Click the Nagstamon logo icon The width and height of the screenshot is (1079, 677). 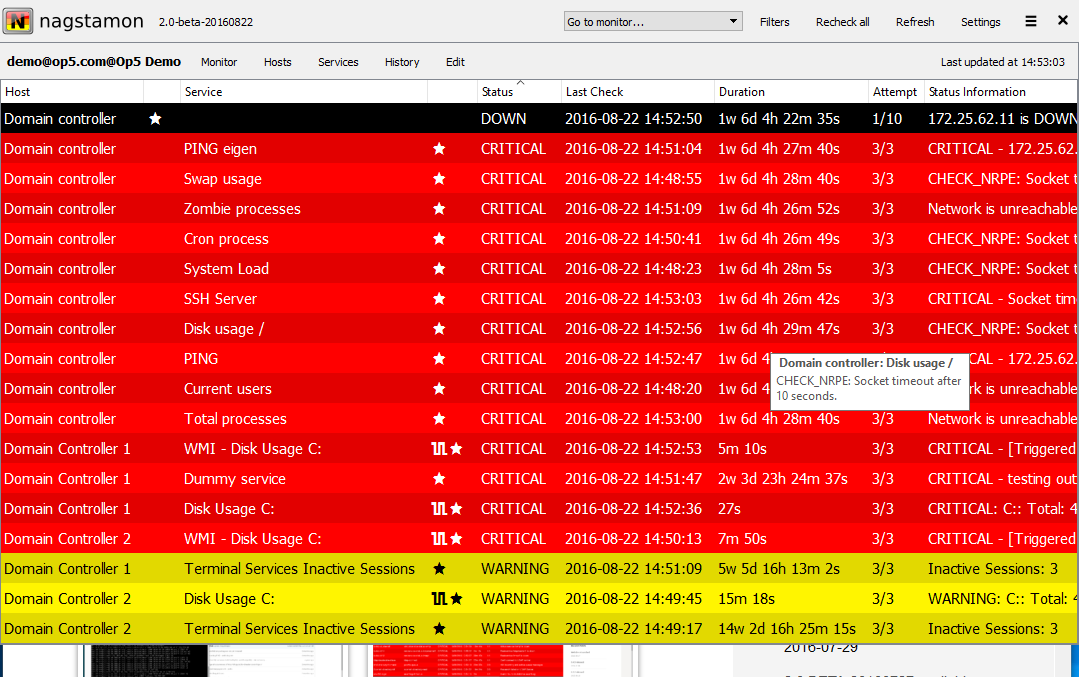coord(18,21)
